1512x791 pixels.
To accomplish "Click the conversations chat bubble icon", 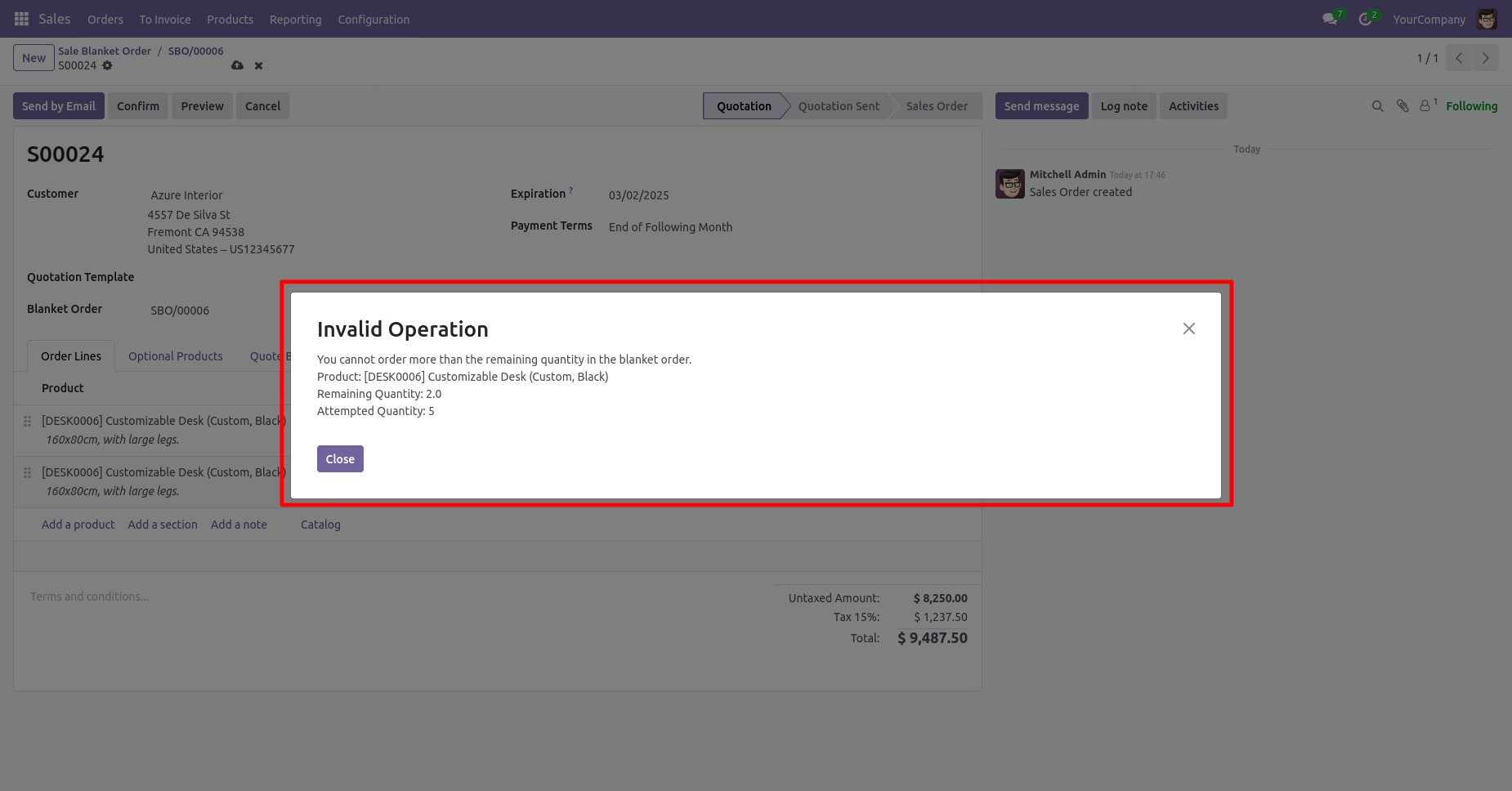I will coord(1330,19).
